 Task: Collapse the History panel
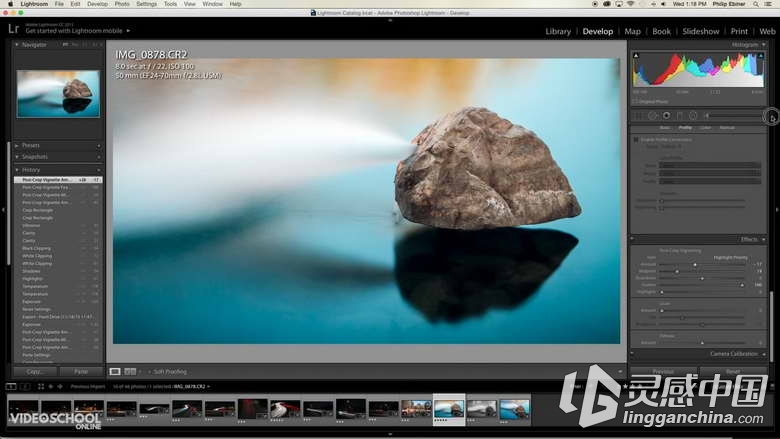click(17, 170)
